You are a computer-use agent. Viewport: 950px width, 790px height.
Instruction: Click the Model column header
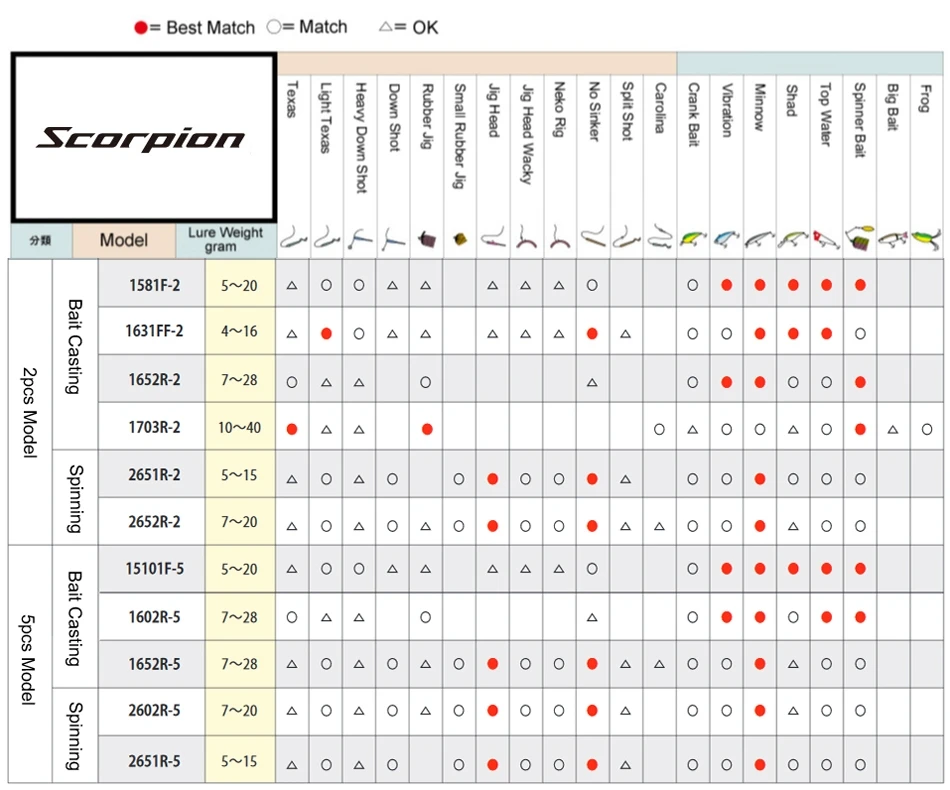coord(124,240)
